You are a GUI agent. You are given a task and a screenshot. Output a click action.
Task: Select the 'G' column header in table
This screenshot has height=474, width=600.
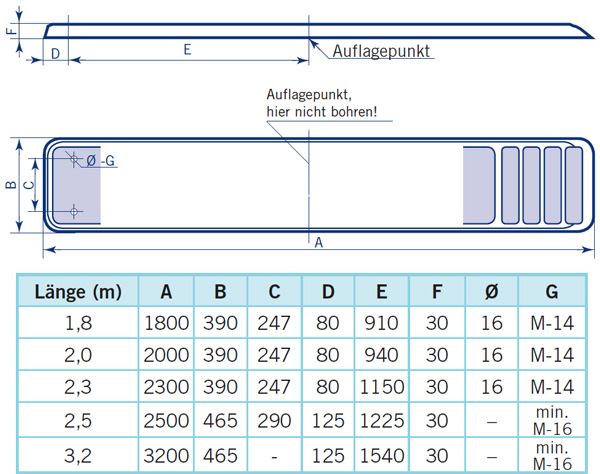tap(551, 292)
